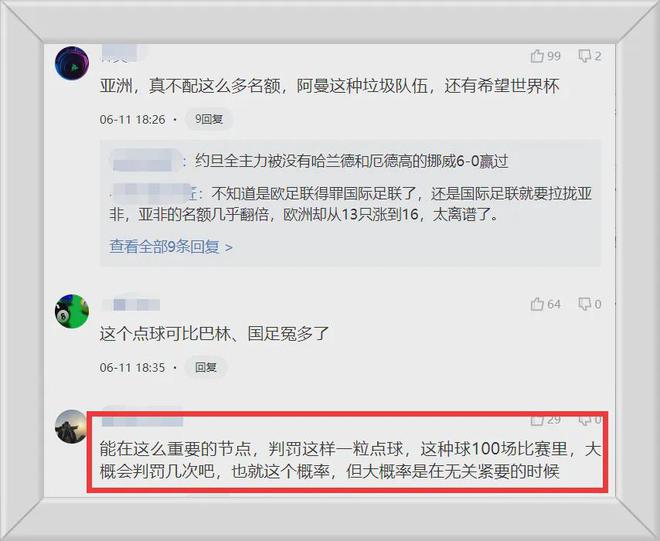
Task: Click the 06-11 18:26 timestamp
Action: pos(133,120)
